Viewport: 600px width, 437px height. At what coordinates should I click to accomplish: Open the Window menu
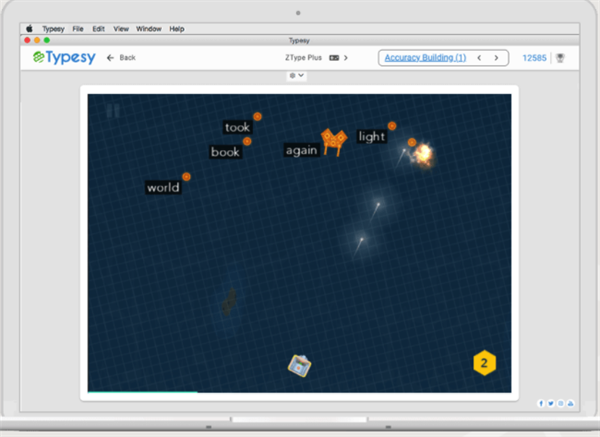(149, 29)
